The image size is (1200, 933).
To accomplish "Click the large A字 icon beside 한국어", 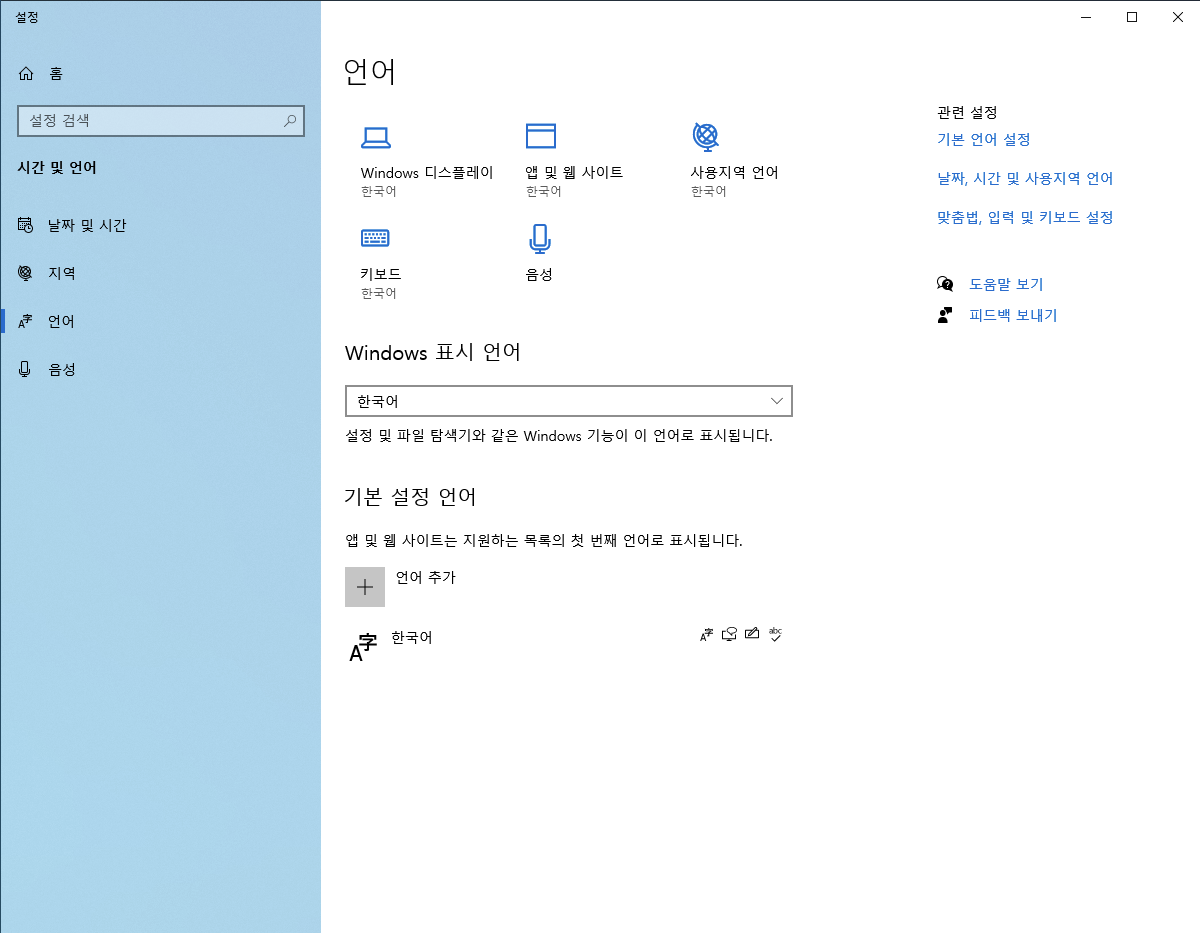I will [x=363, y=648].
